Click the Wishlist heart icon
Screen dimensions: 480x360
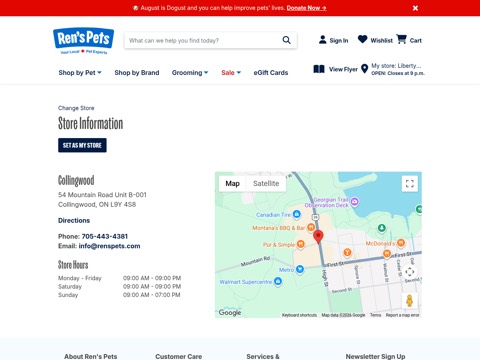tap(362, 39)
